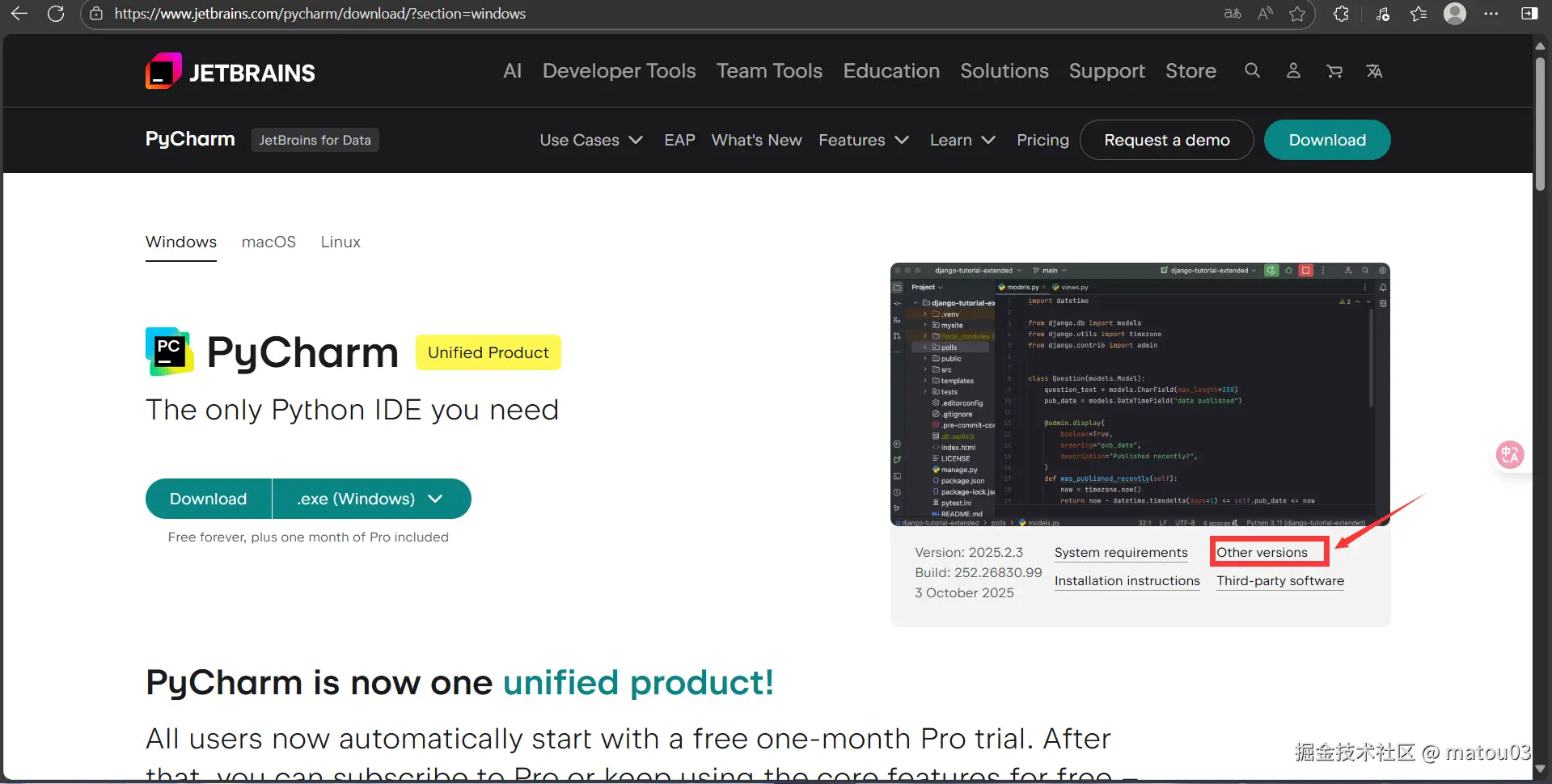Click the browser address bar URL

[x=320, y=14]
